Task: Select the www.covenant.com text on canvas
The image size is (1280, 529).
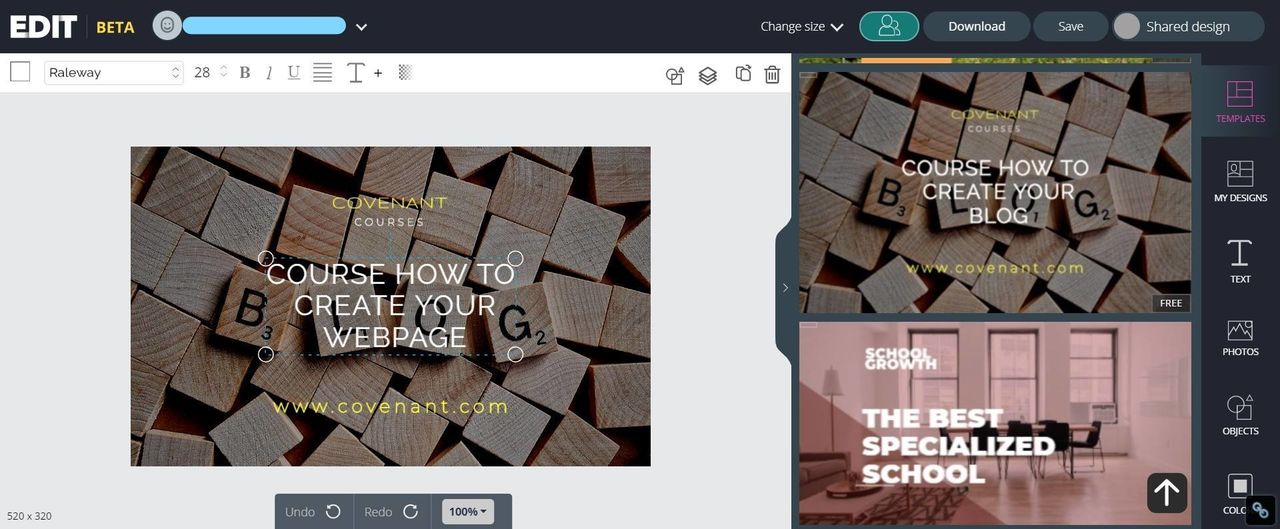Action: [x=391, y=406]
